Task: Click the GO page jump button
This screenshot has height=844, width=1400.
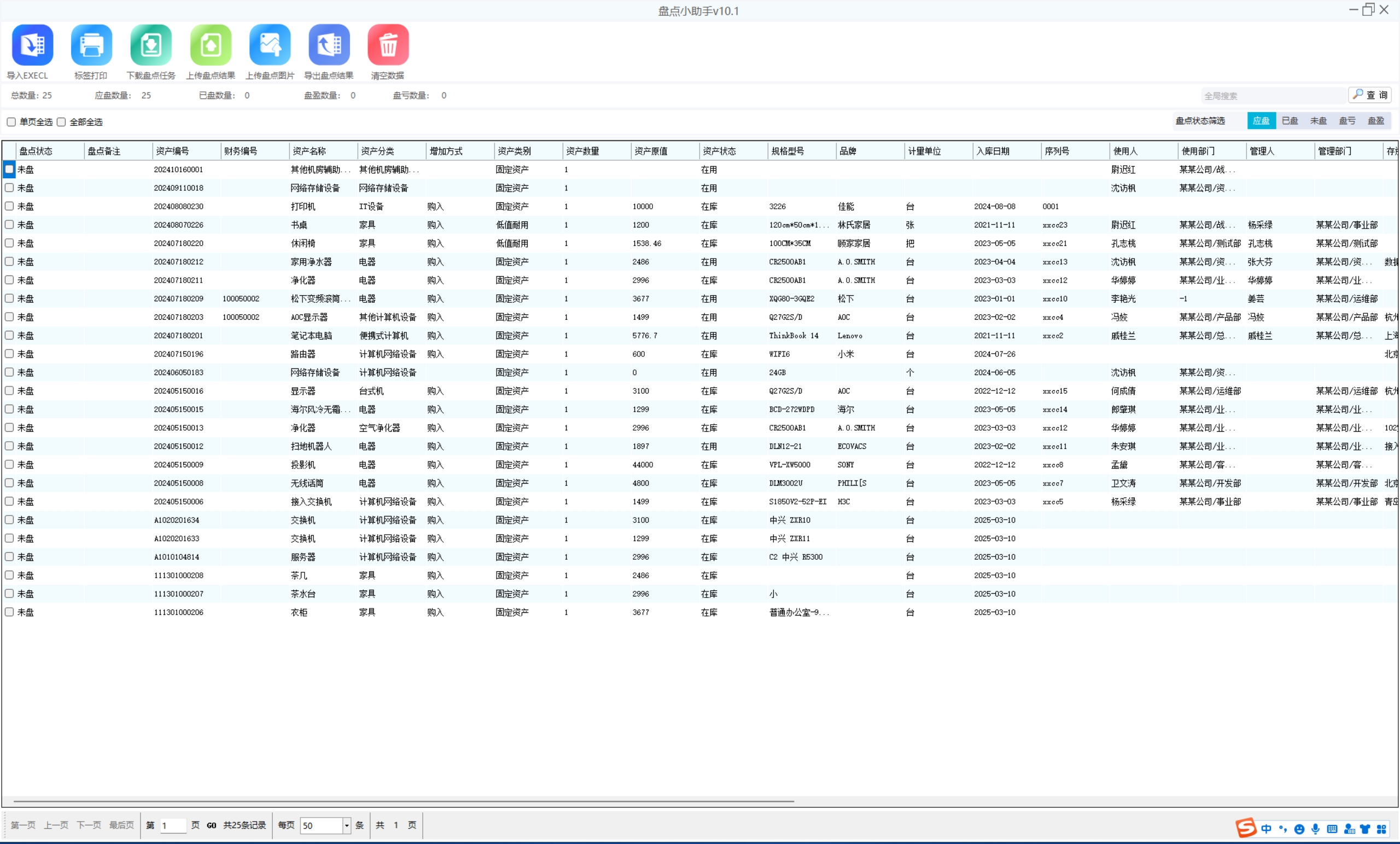Action: (211, 825)
